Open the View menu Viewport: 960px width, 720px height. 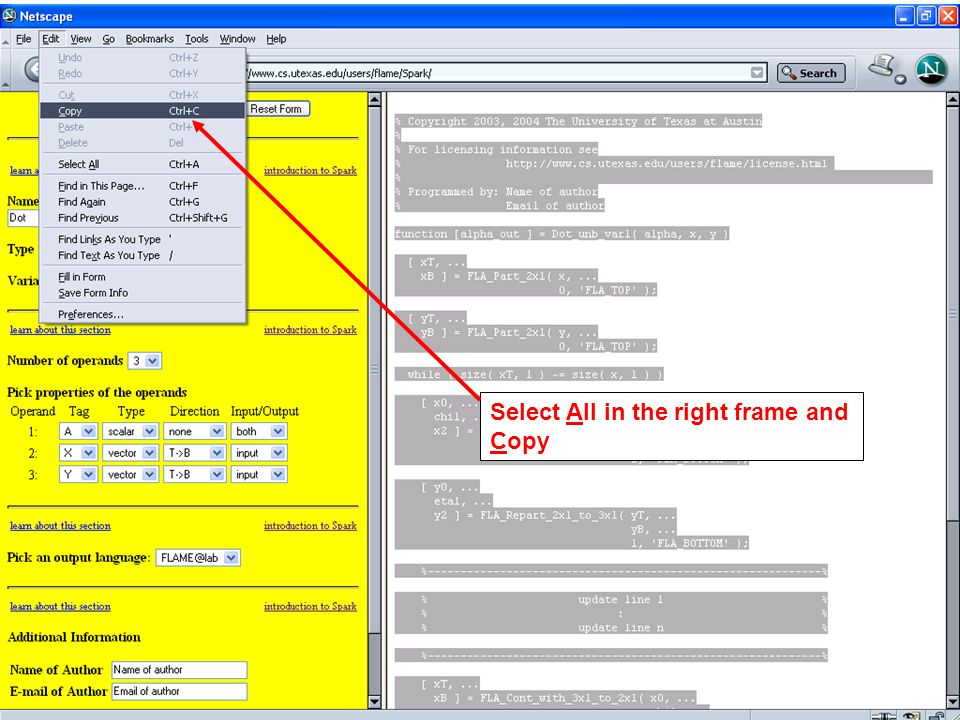(81, 39)
